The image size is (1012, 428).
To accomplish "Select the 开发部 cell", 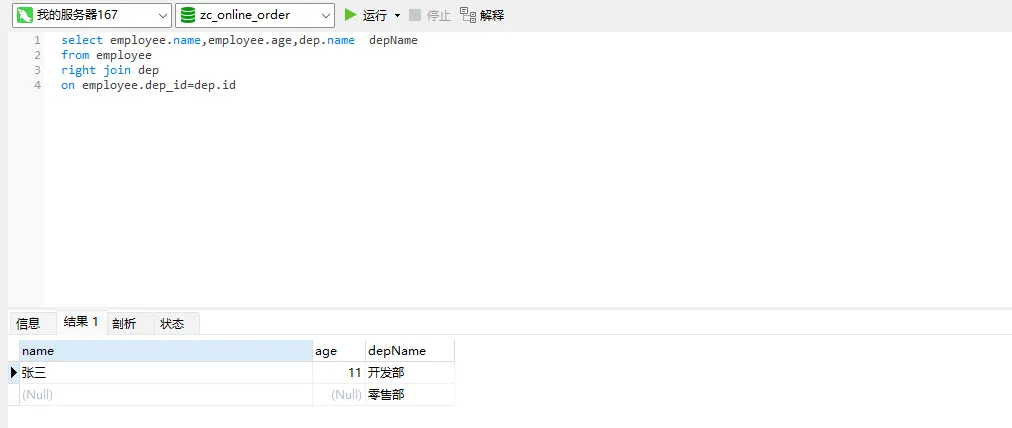I will pos(408,373).
